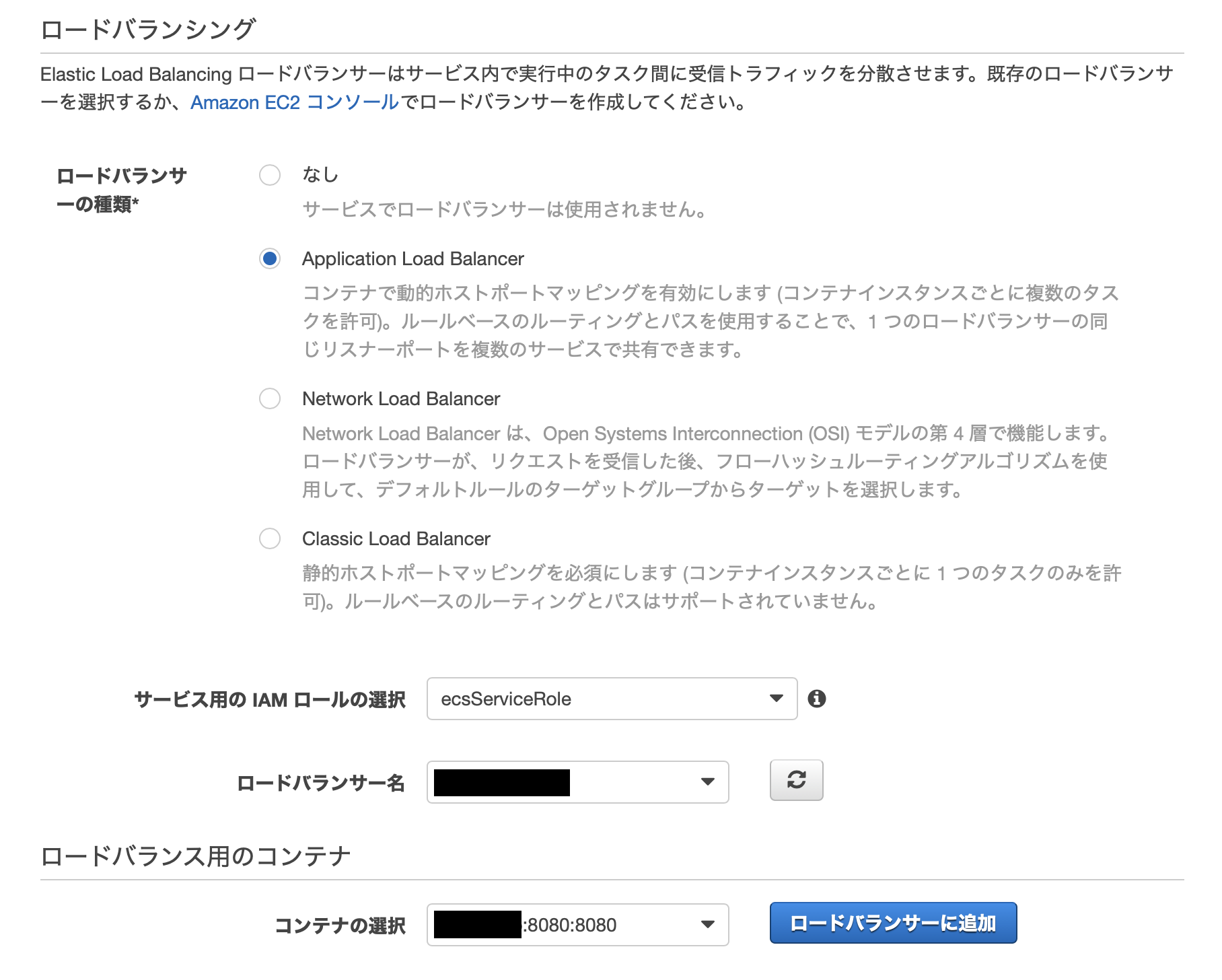Open the Amazon EC2 コンソール link
This screenshot has height=980, width=1222.
pyautogui.click(x=293, y=102)
